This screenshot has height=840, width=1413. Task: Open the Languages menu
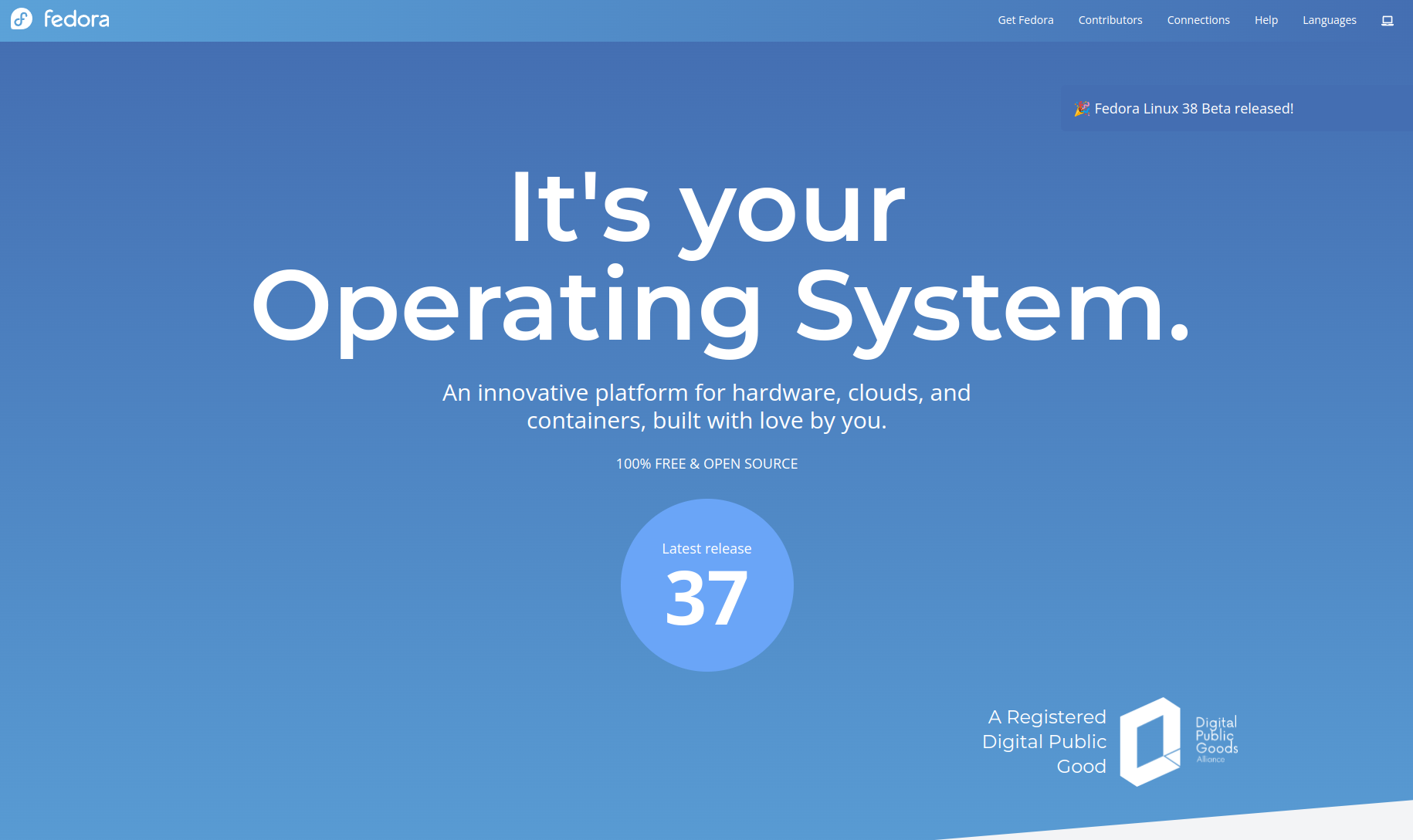pos(1330,20)
